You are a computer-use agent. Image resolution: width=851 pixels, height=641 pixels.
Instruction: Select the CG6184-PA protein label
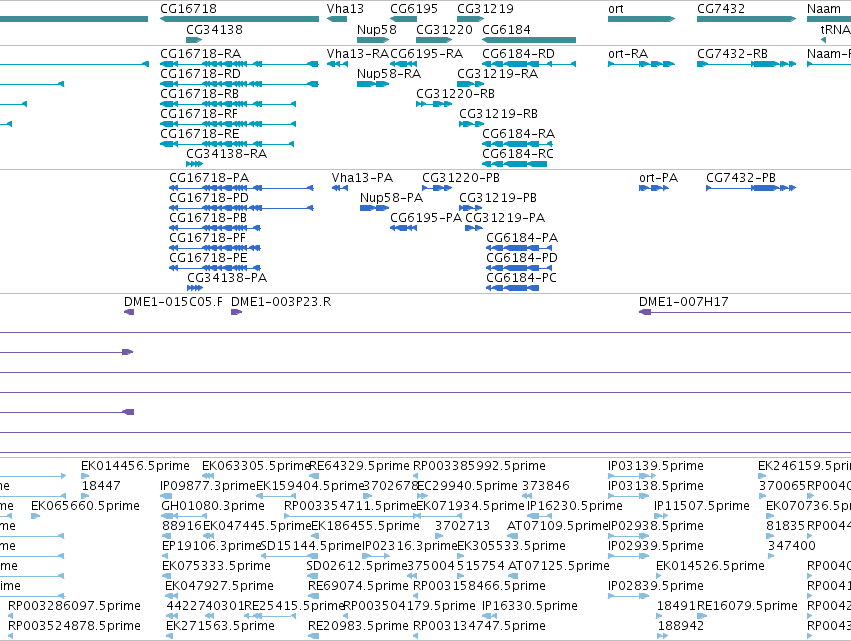522,238
